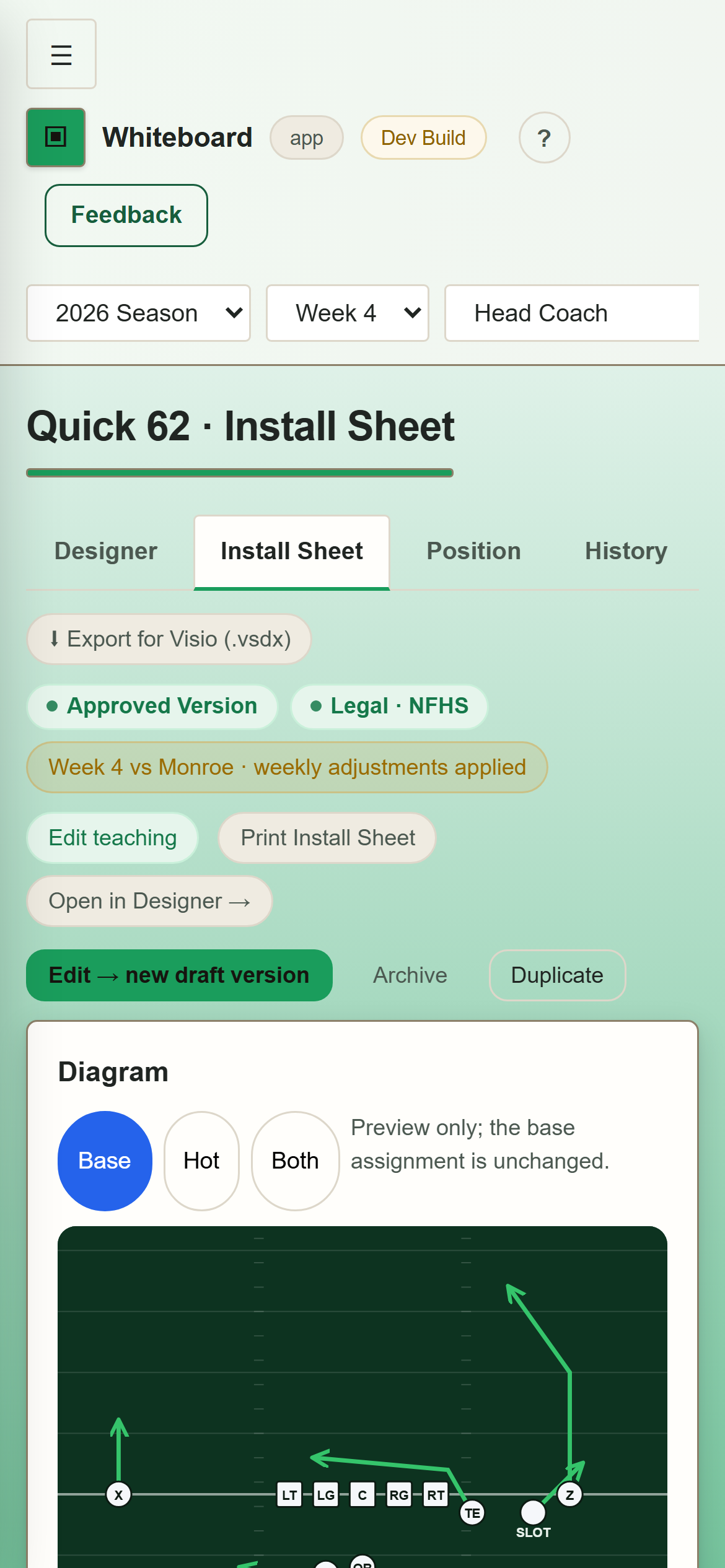Screen dimensions: 725x1568
Task: Select the TE player marker
Action: click(x=472, y=1513)
